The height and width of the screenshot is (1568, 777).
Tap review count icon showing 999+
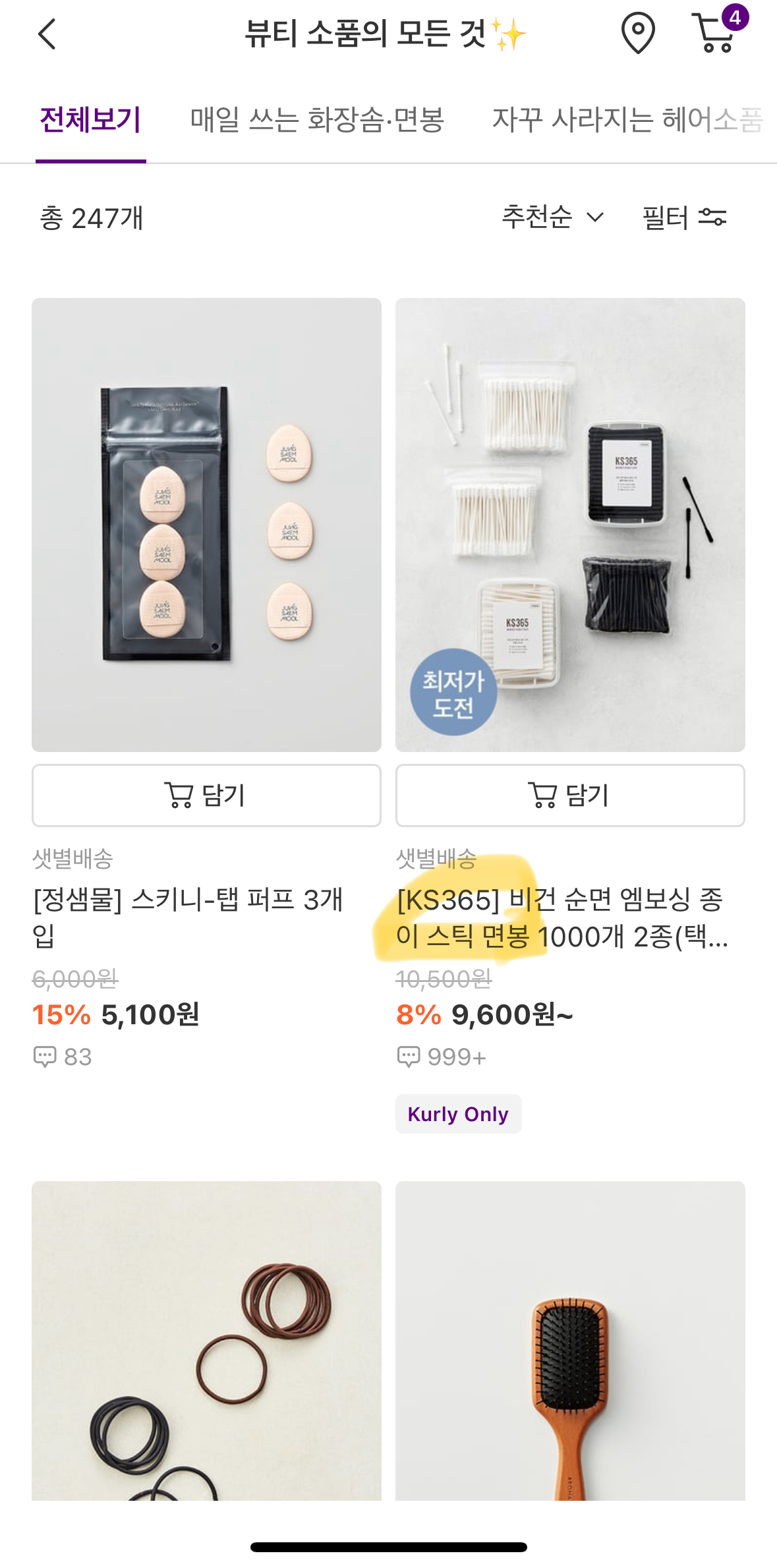409,1057
